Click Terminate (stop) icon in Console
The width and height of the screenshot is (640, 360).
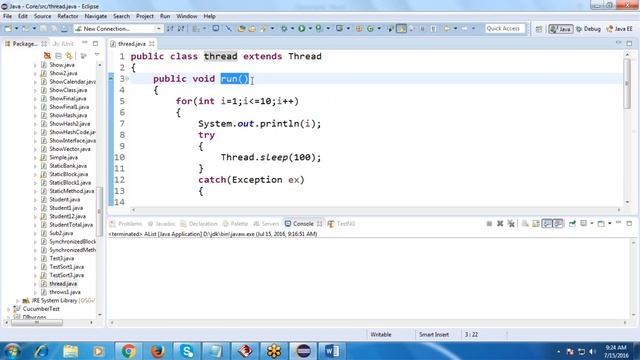489,223
